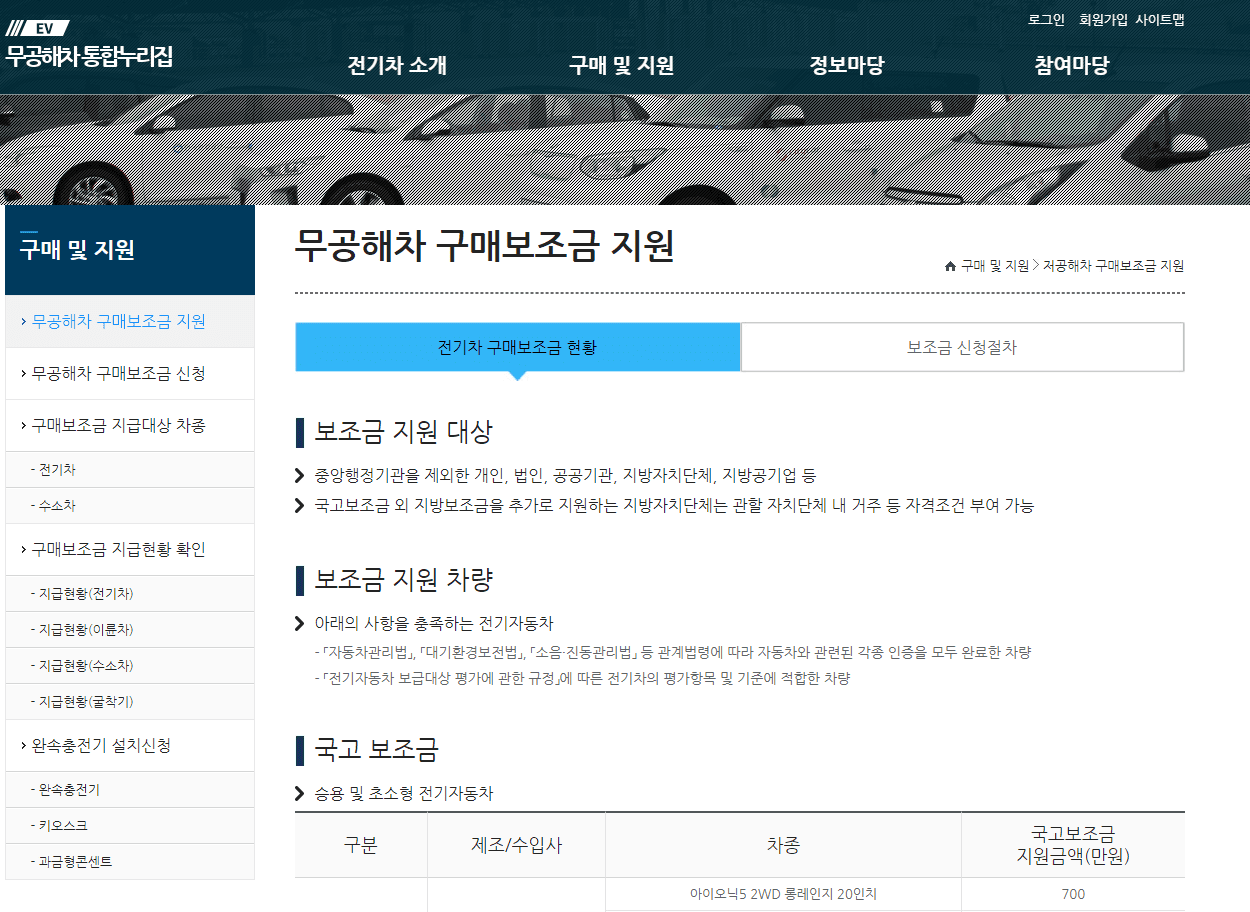Click the home icon in the breadcrumb
Image resolution: width=1250 pixels, height=912 pixels.
(948, 265)
